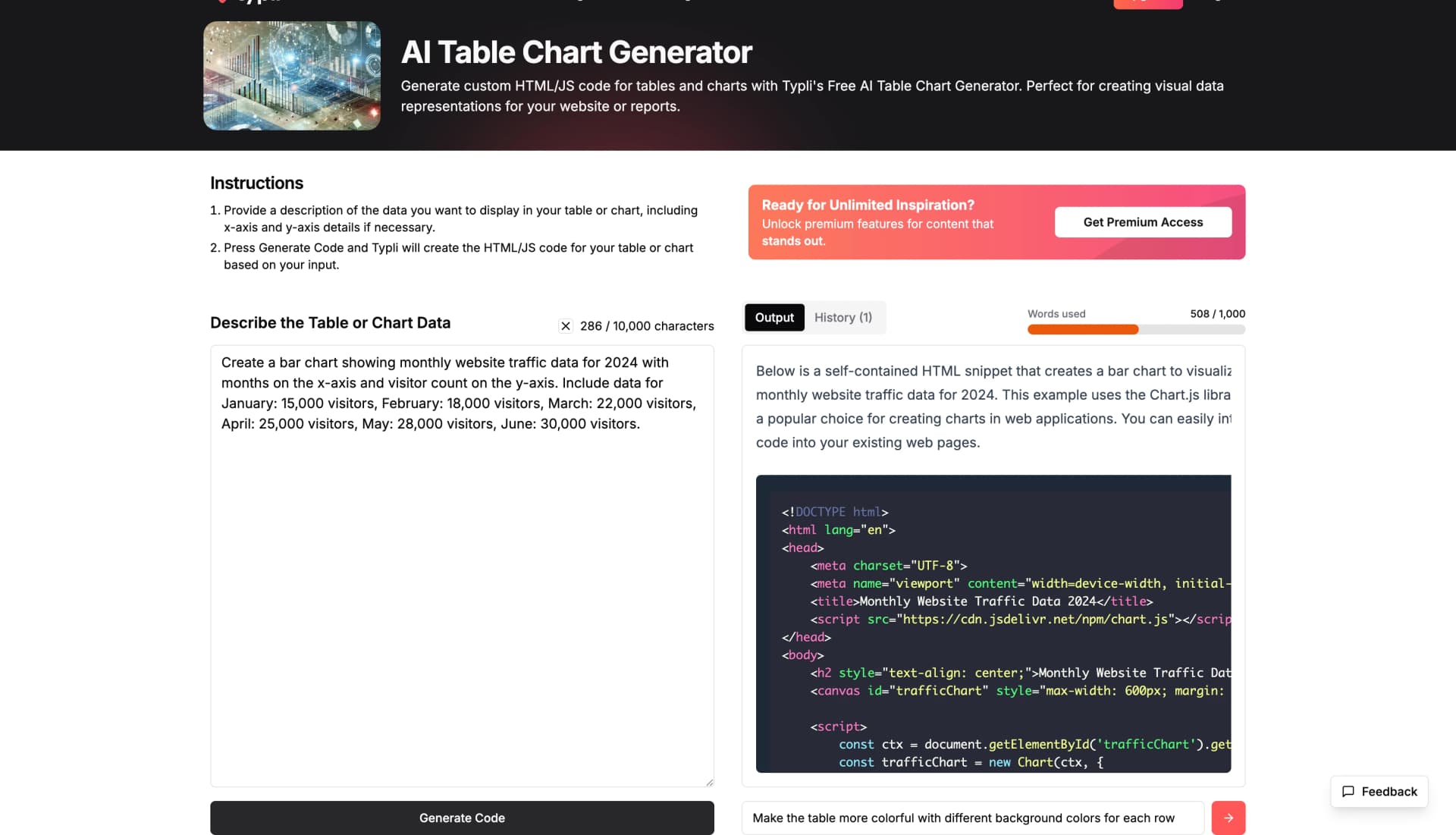This screenshot has width=1456, height=835.
Task: Click the 'Describe the Table or Chart Data' label
Action: 330,322
